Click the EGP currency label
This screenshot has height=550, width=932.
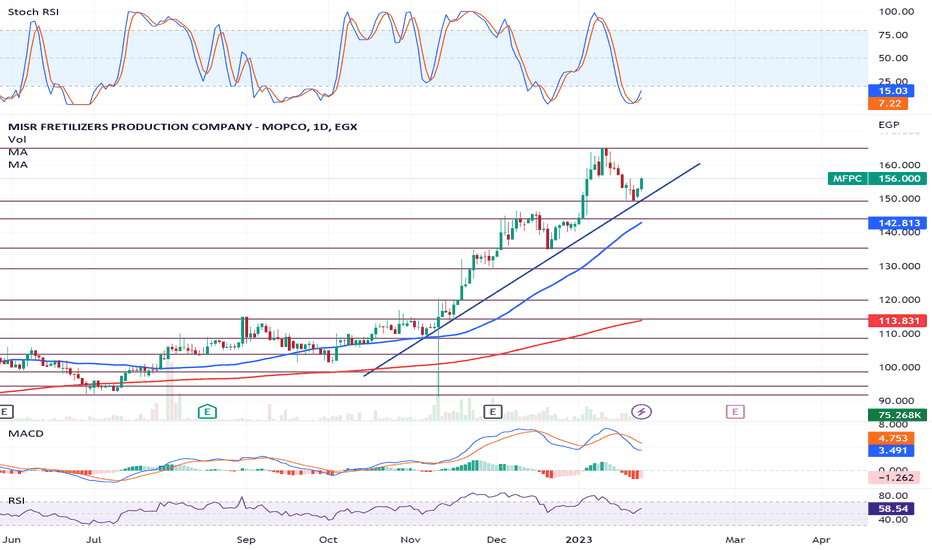pyautogui.click(x=889, y=125)
